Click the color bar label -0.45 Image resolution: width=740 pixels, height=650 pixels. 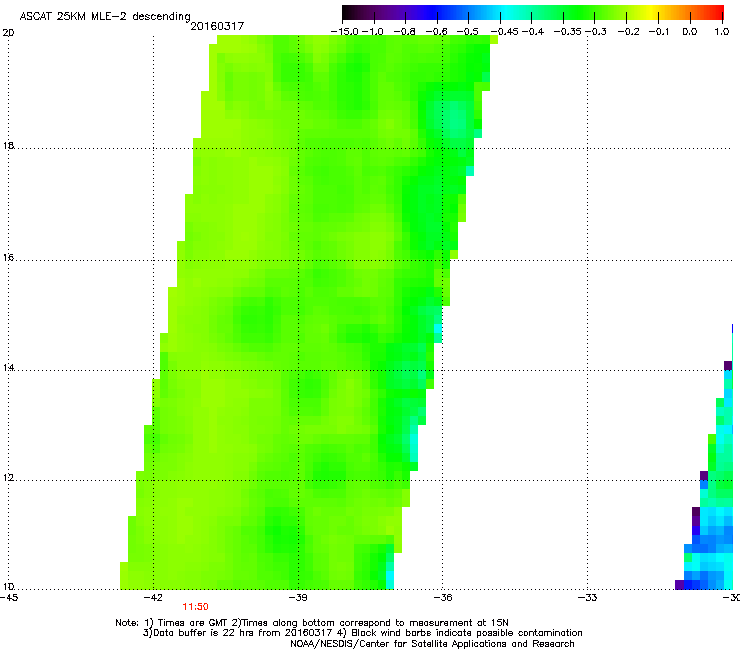[x=505, y=32]
